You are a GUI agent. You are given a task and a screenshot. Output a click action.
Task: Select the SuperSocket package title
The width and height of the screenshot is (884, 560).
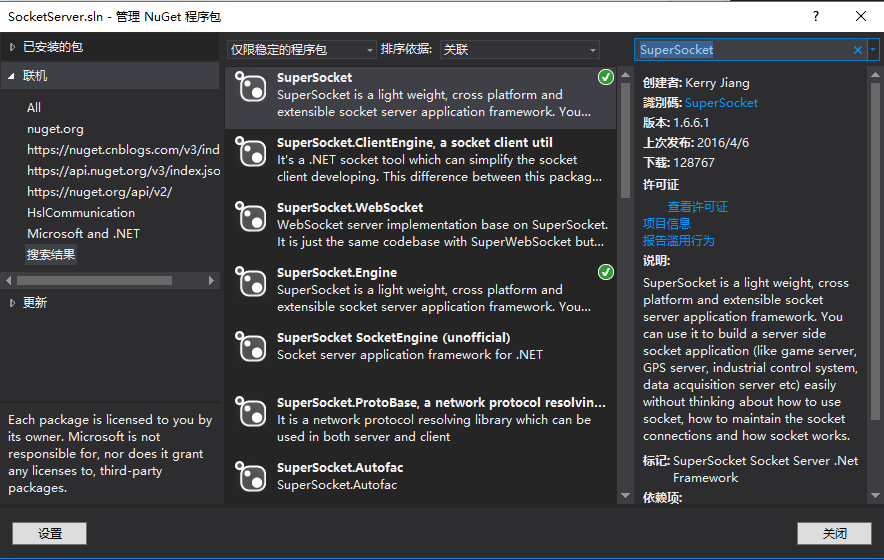314,78
